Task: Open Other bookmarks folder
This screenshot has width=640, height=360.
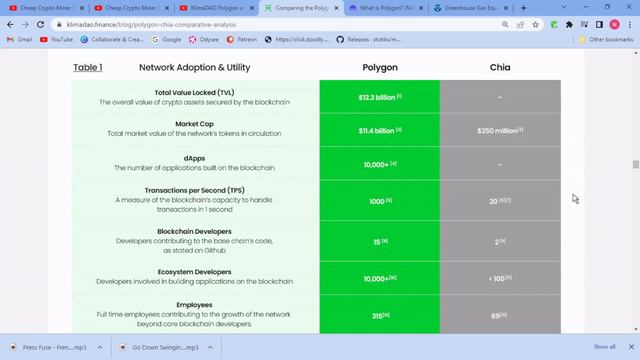Action: point(606,40)
